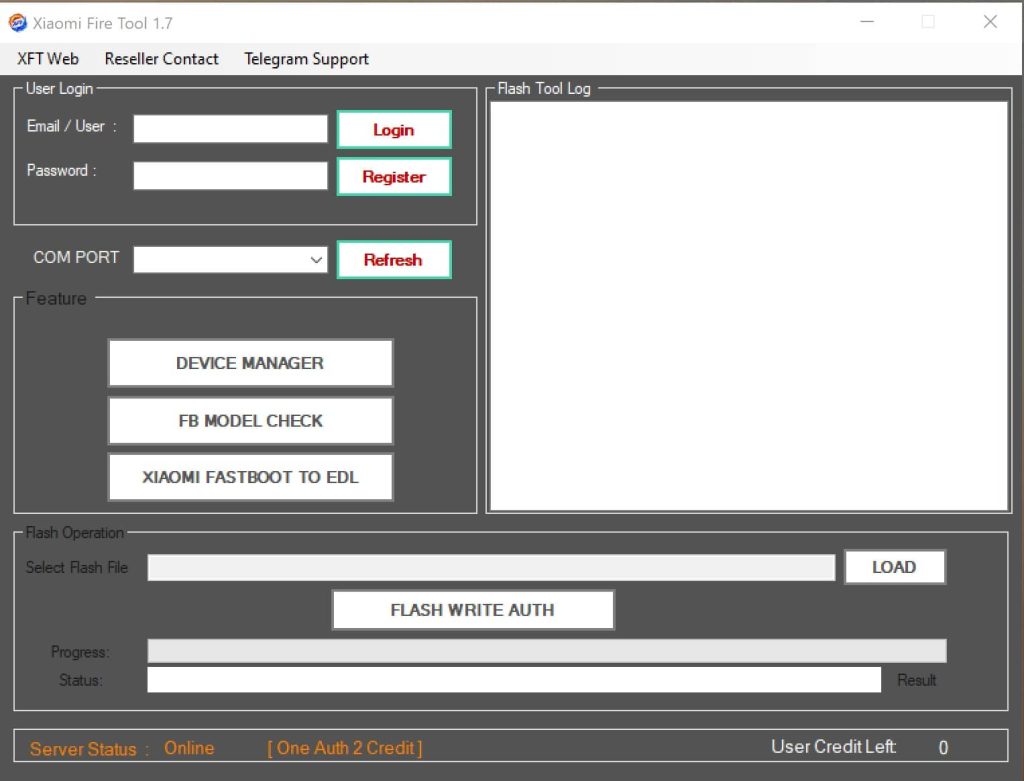Open DEVICE MANAGER feature
The width and height of the screenshot is (1024, 781).
click(250, 363)
